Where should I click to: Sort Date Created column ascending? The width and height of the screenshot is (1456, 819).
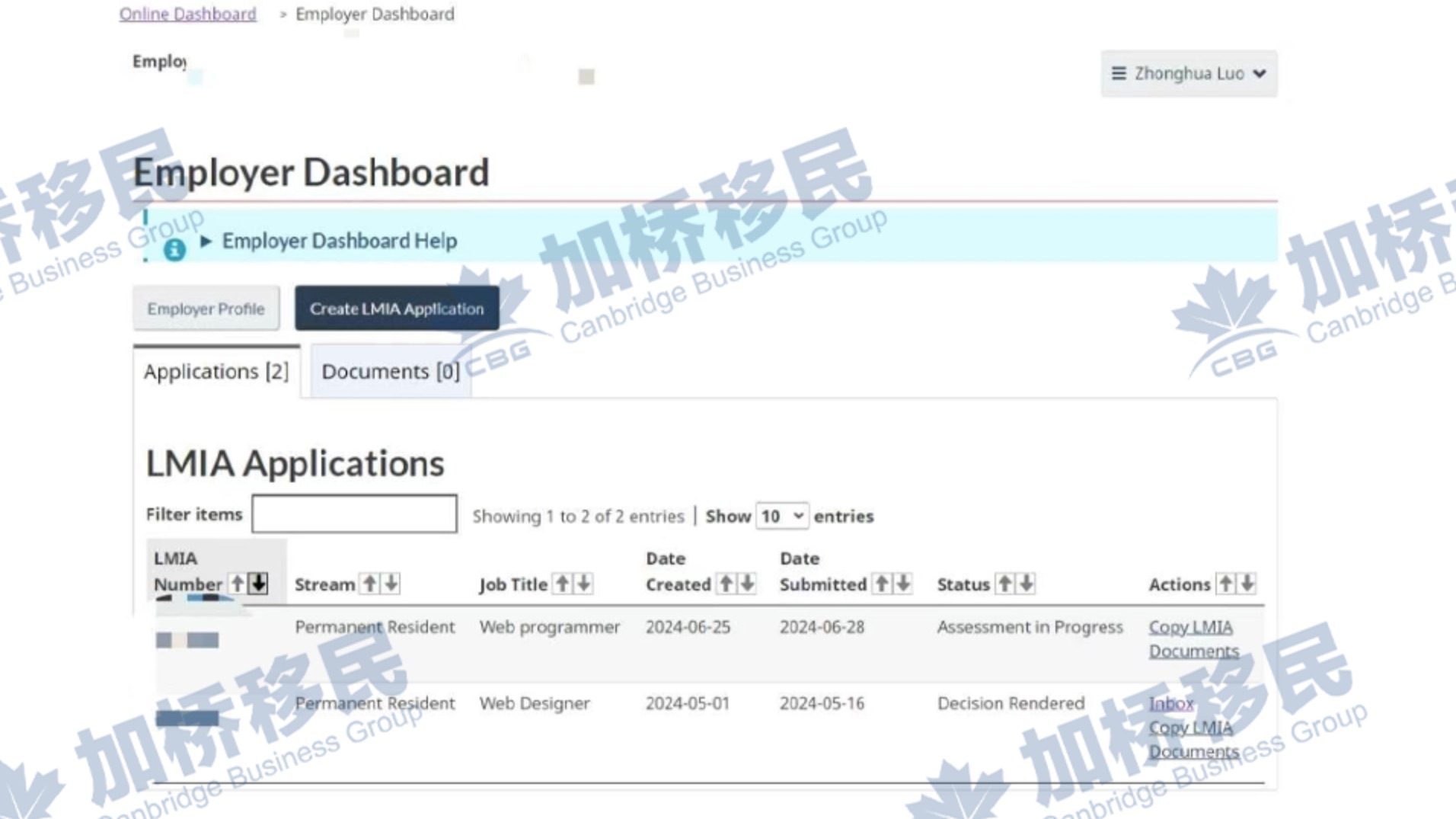[726, 584]
